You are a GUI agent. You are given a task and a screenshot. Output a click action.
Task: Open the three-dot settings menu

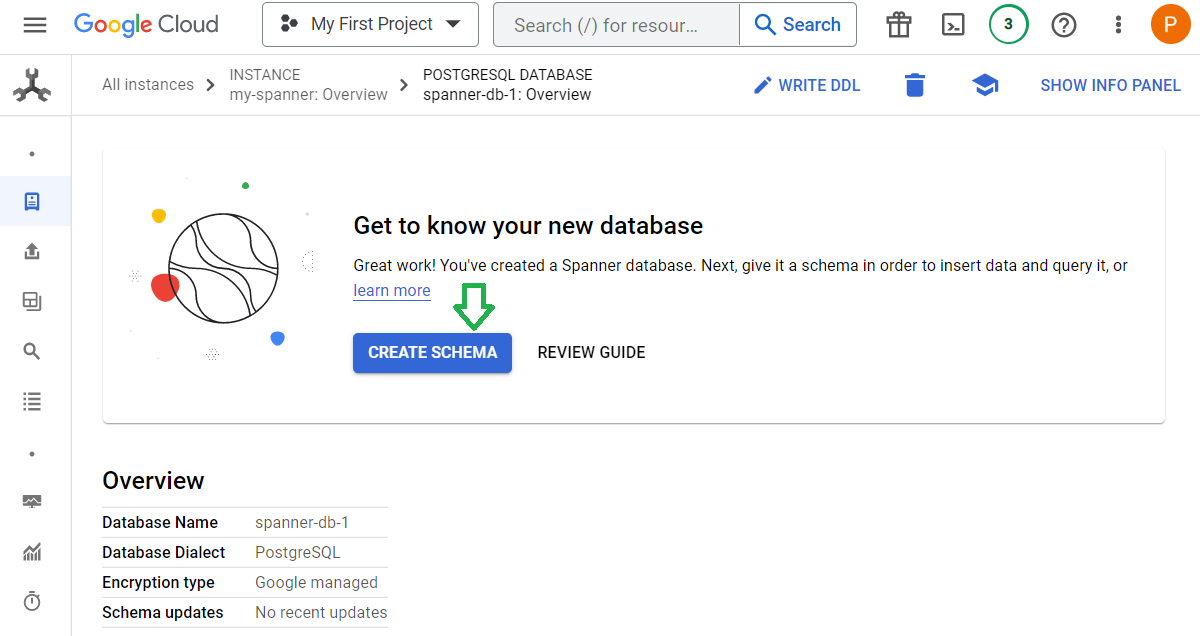pos(1118,25)
